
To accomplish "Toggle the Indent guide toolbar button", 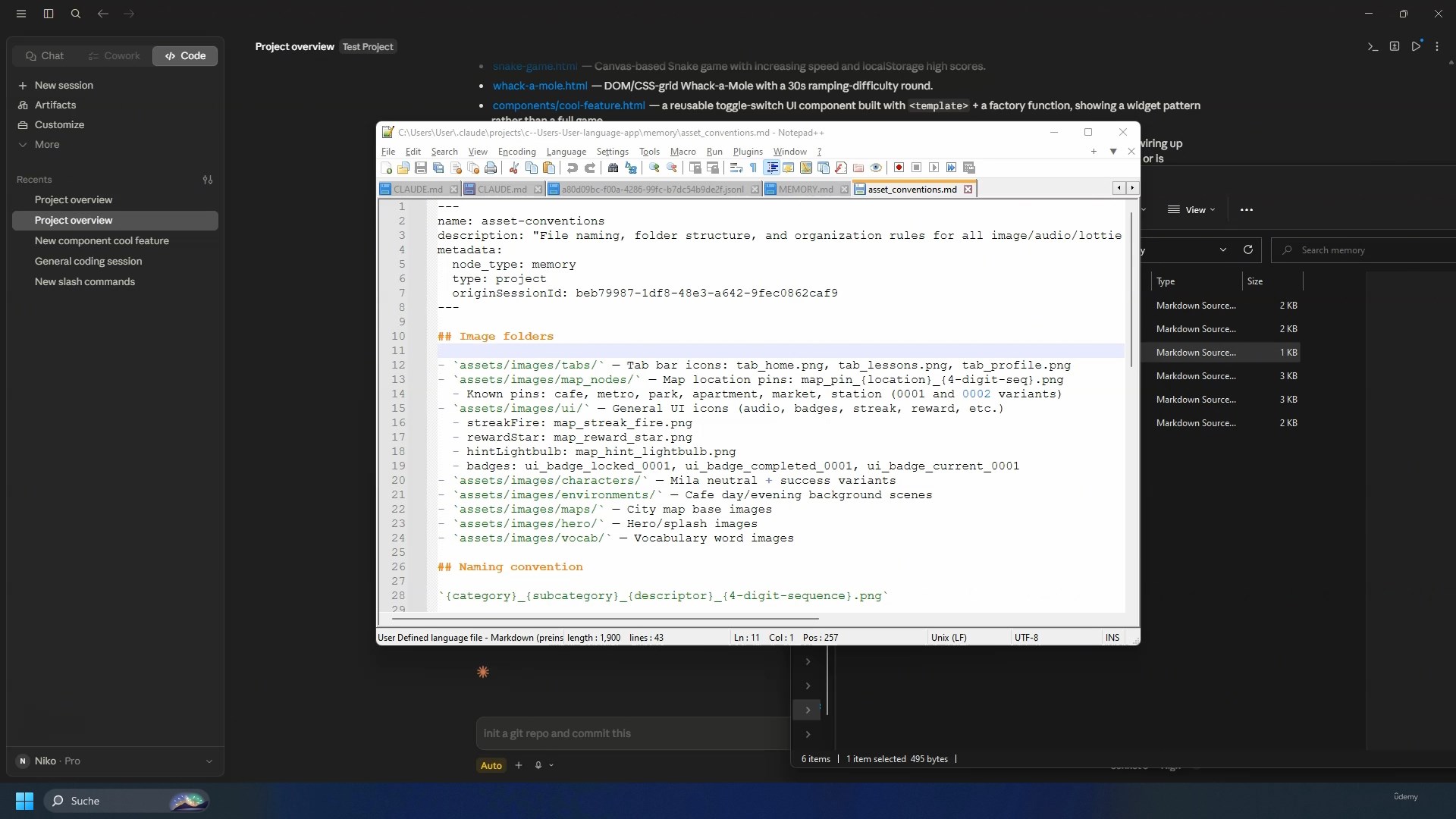I will pos(772,168).
